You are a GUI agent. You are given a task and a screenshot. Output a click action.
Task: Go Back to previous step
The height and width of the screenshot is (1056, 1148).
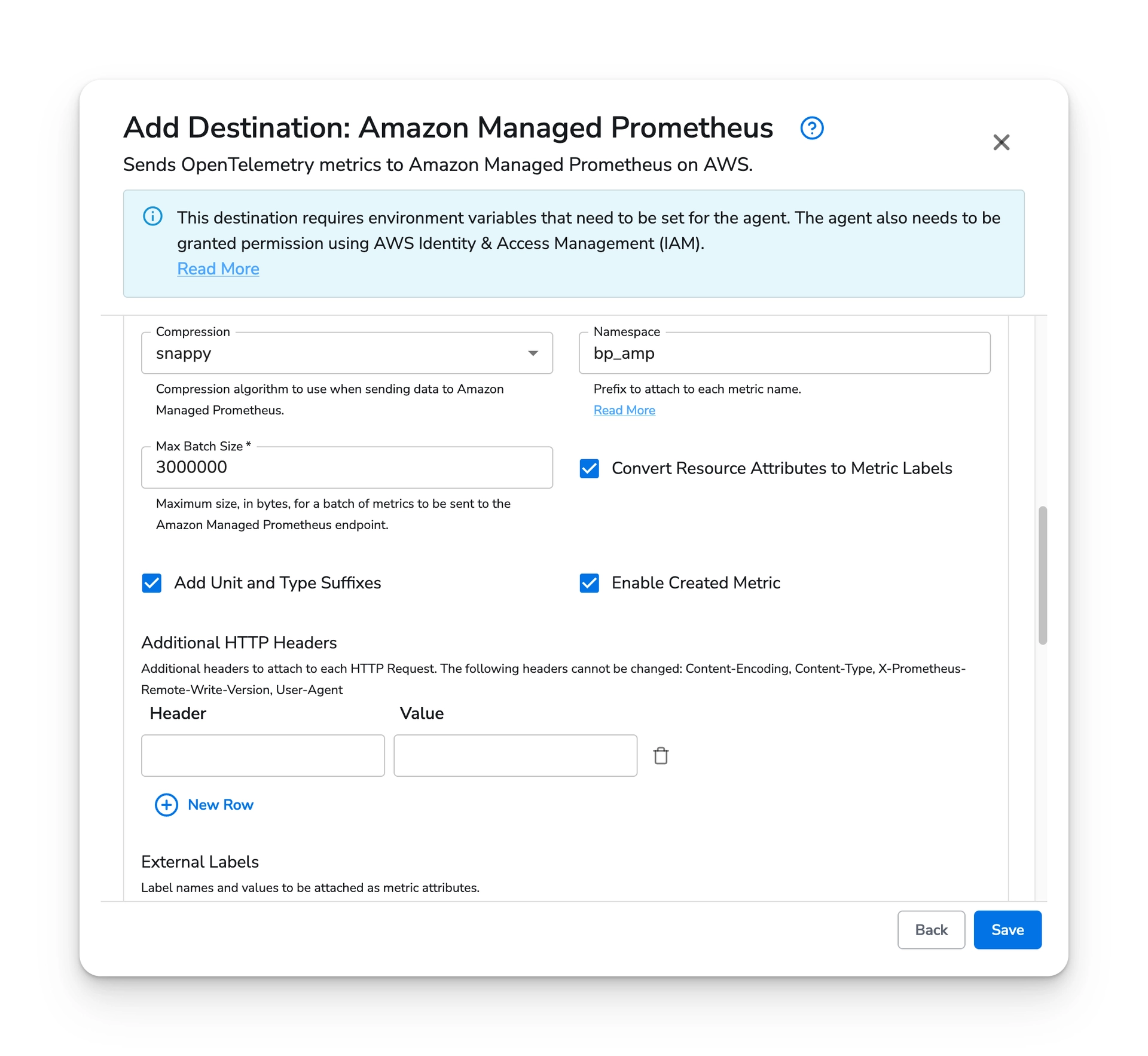tap(931, 929)
